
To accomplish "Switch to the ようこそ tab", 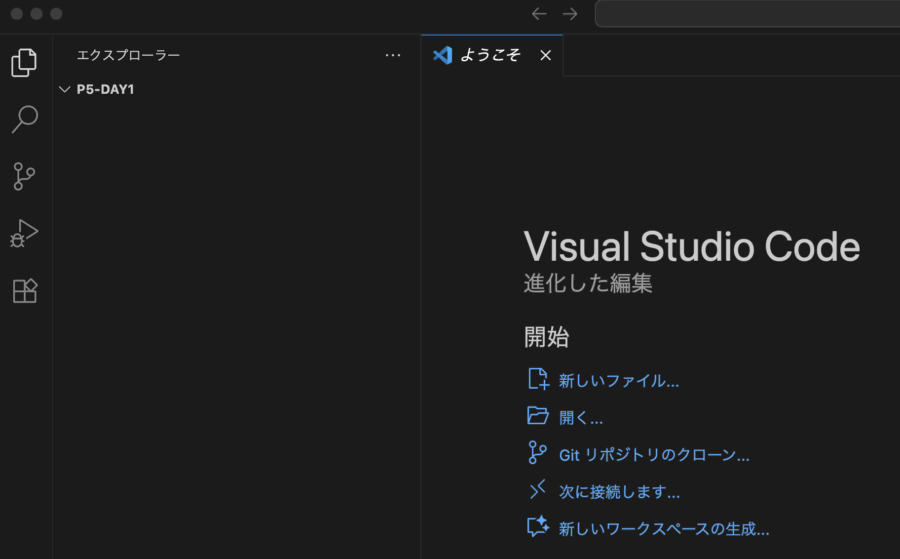I will point(490,55).
